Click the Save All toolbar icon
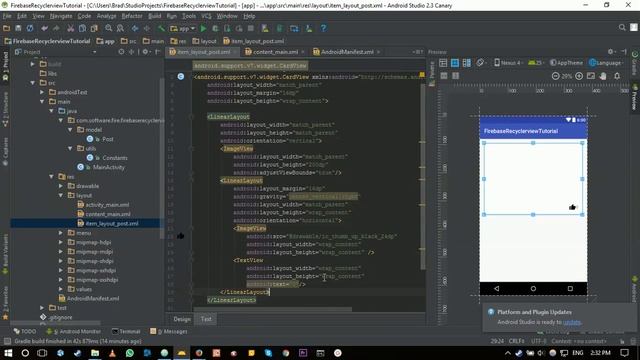 [18, 28]
